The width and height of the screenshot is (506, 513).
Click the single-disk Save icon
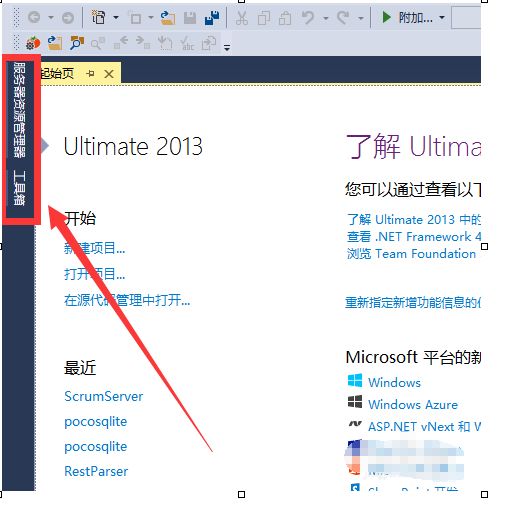190,18
